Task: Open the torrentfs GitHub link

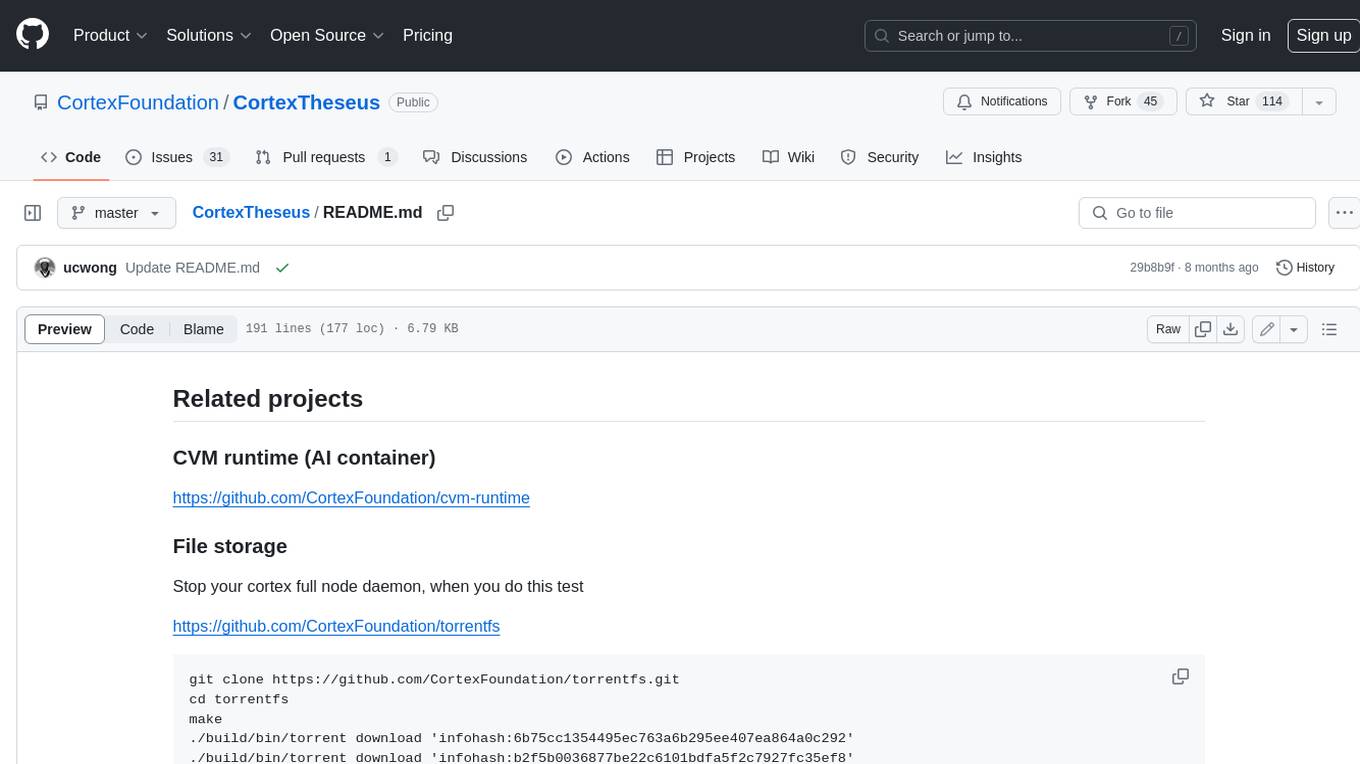Action: (336, 626)
